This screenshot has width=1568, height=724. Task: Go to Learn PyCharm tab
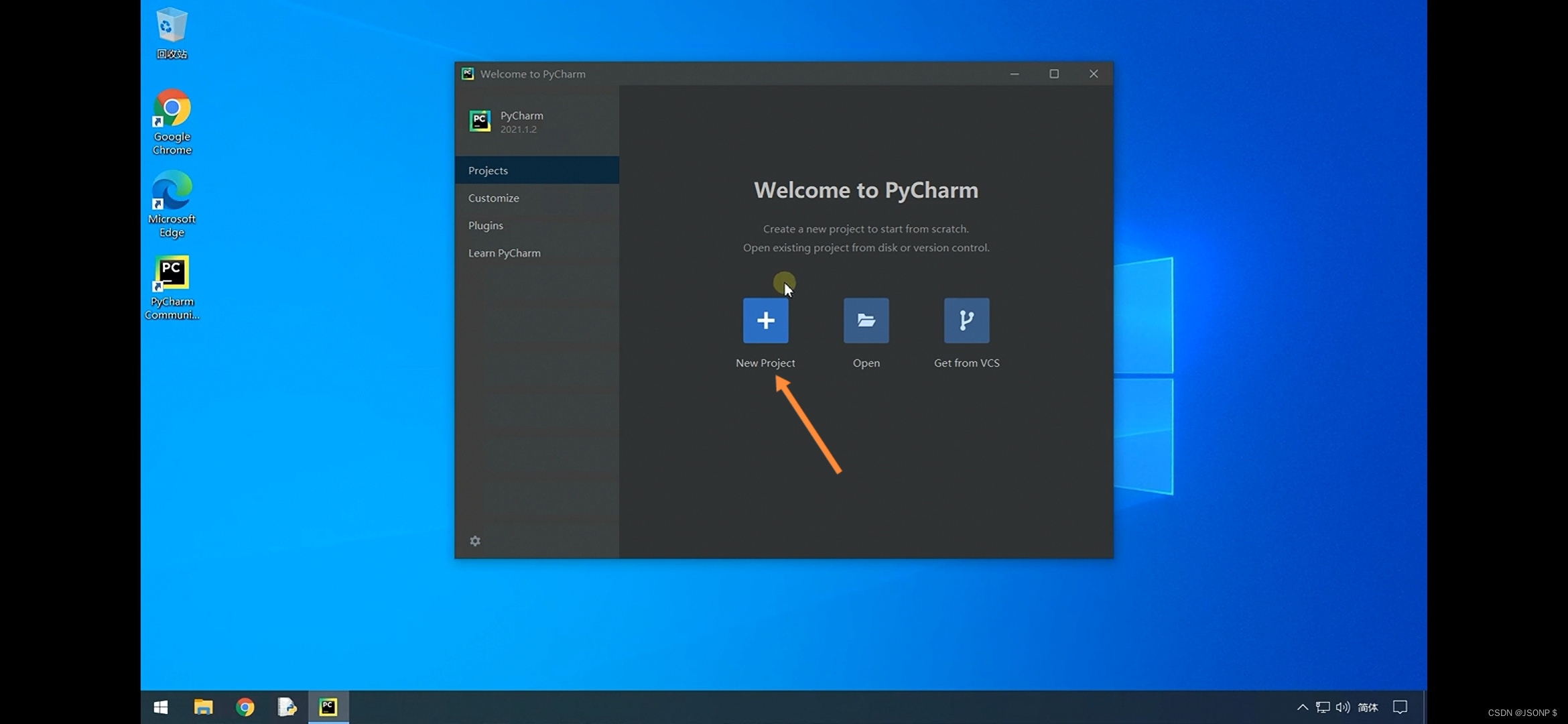[x=537, y=253]
